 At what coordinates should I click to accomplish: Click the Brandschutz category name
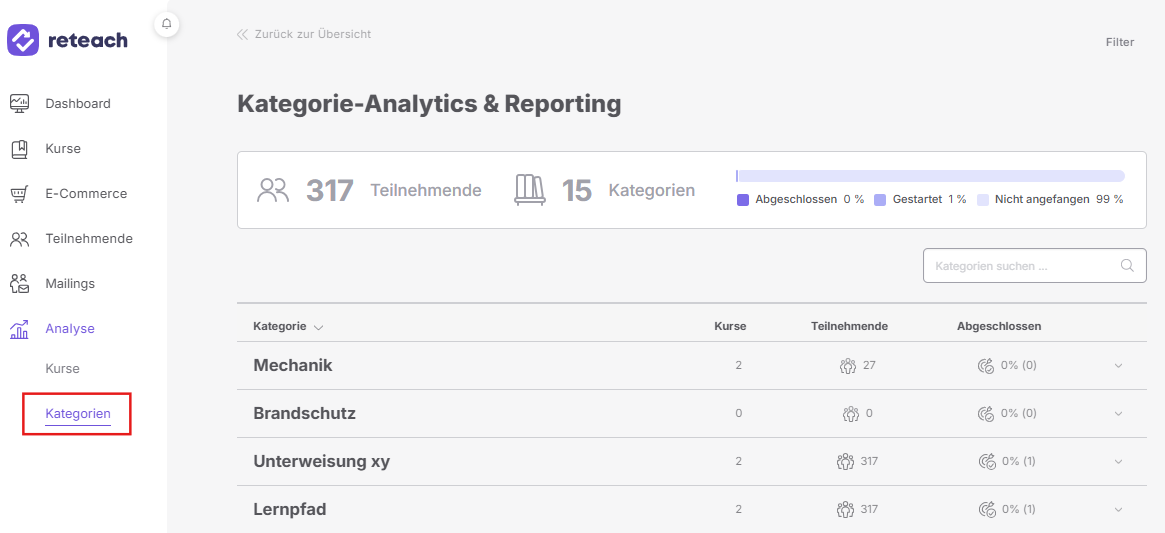coord(305,413)
